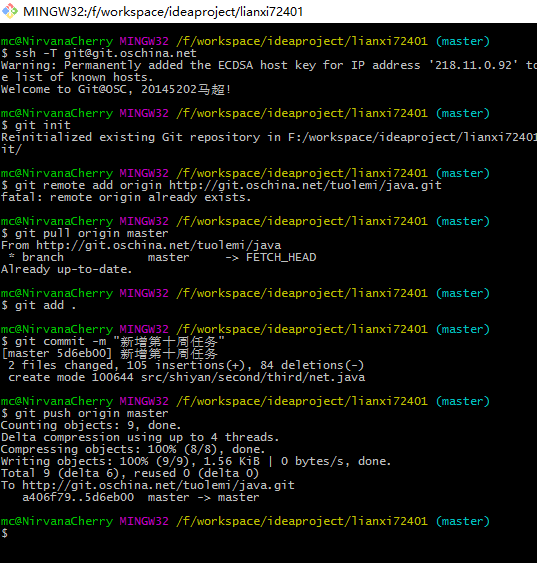This screenshot has height=563, width=537.
Task: Click 'Delta compression using up to 4 threads.' line
Action: 140,437
